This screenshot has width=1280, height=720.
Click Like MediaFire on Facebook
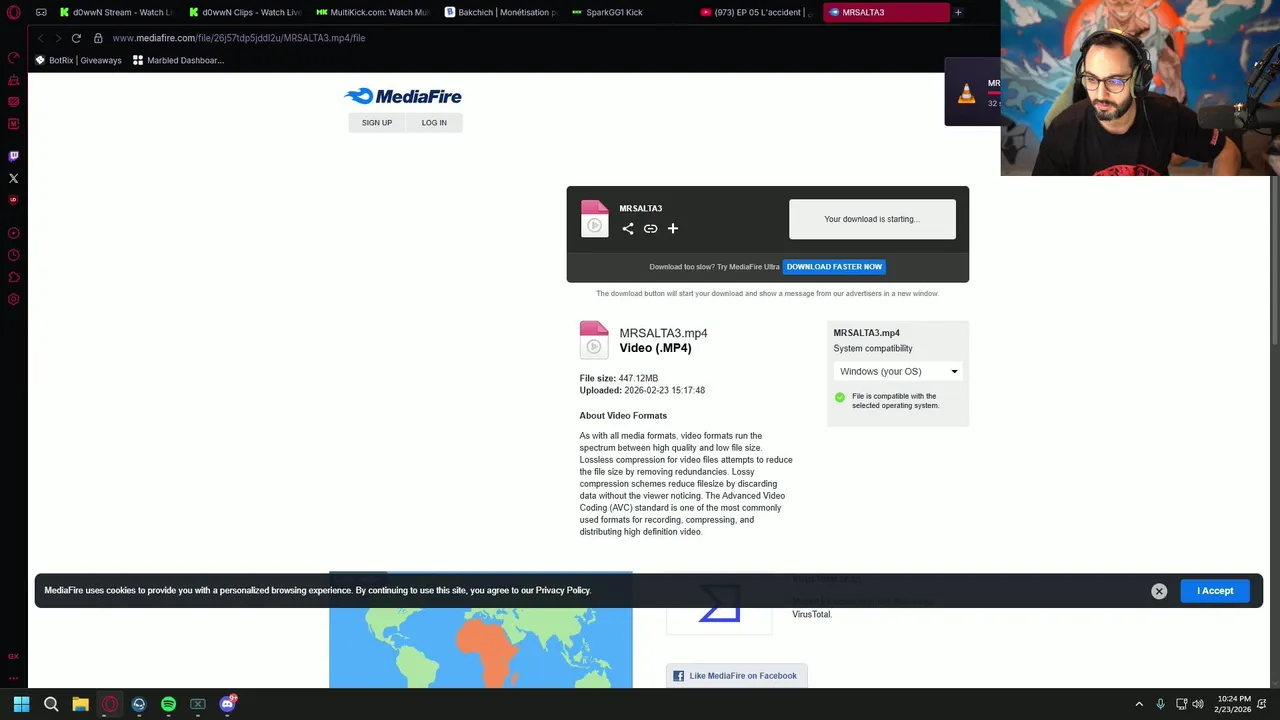coord(735,676)
